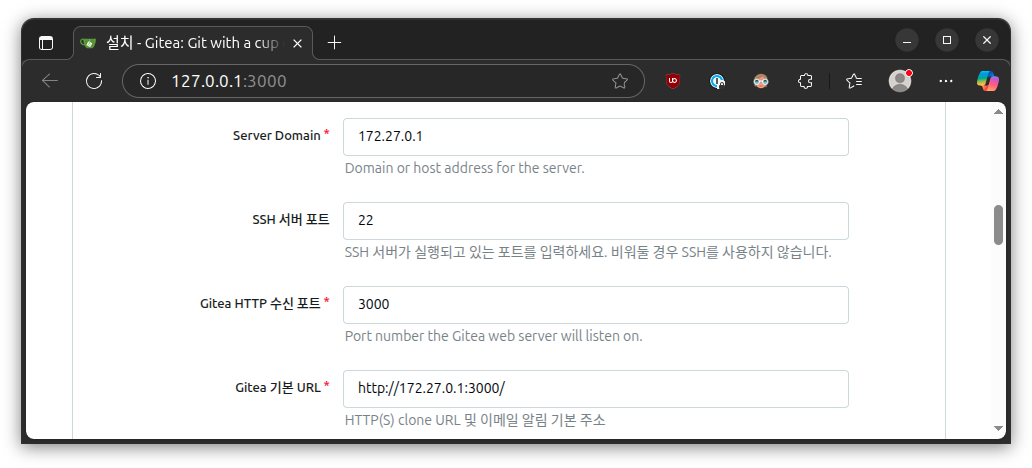
Task: Click the Server Domain label
Action: [x=276, y=136]
